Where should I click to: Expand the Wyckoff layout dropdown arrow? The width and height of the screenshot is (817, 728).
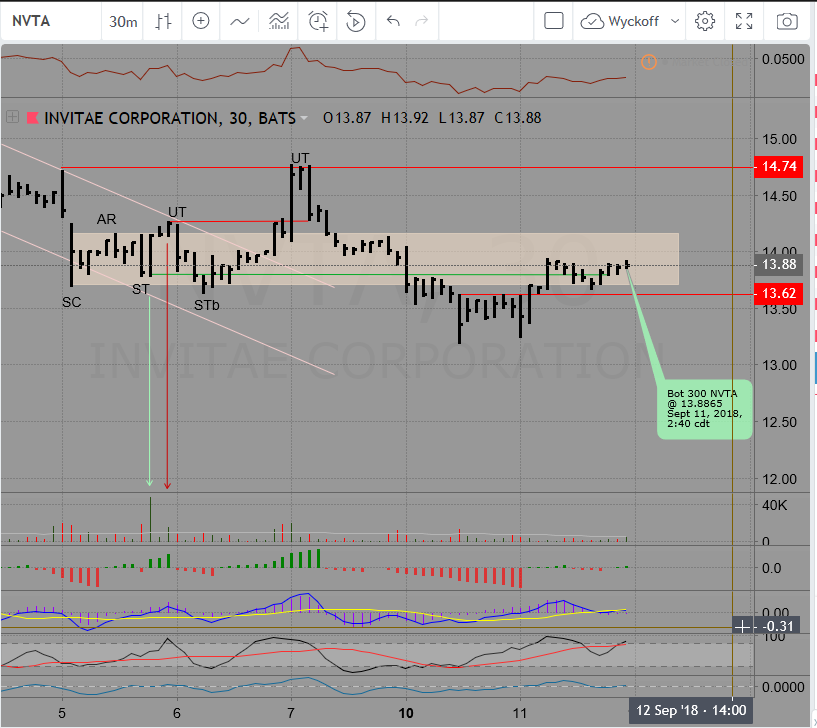[x=675, y=21]
